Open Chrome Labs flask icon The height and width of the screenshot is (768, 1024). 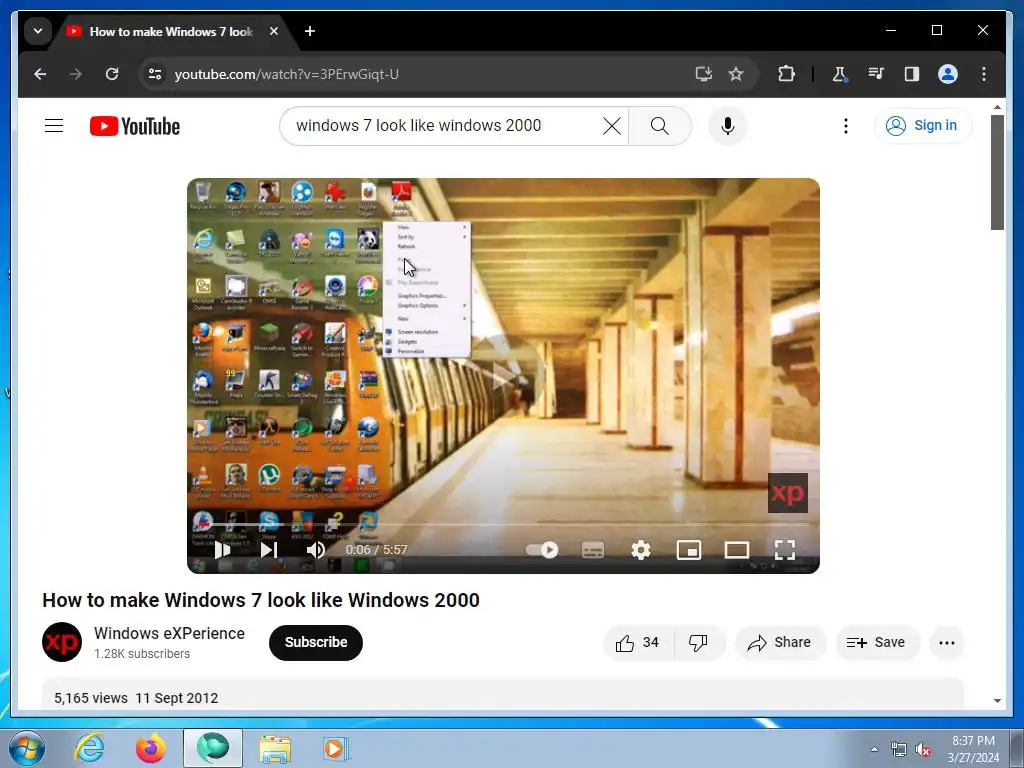pos(840,74)
